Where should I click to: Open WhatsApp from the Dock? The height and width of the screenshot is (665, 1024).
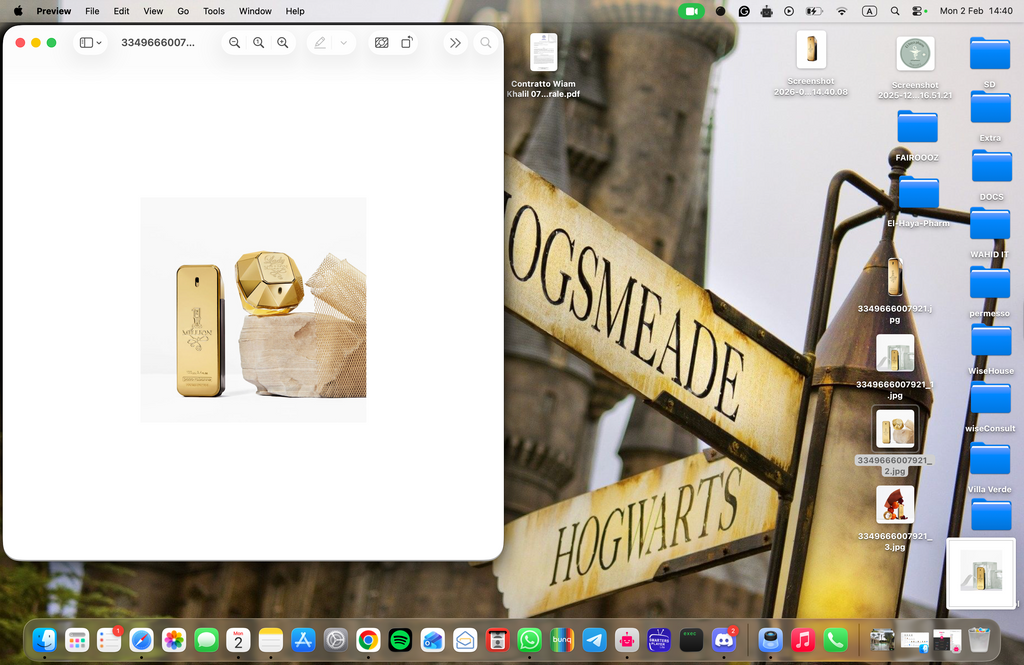529,640
